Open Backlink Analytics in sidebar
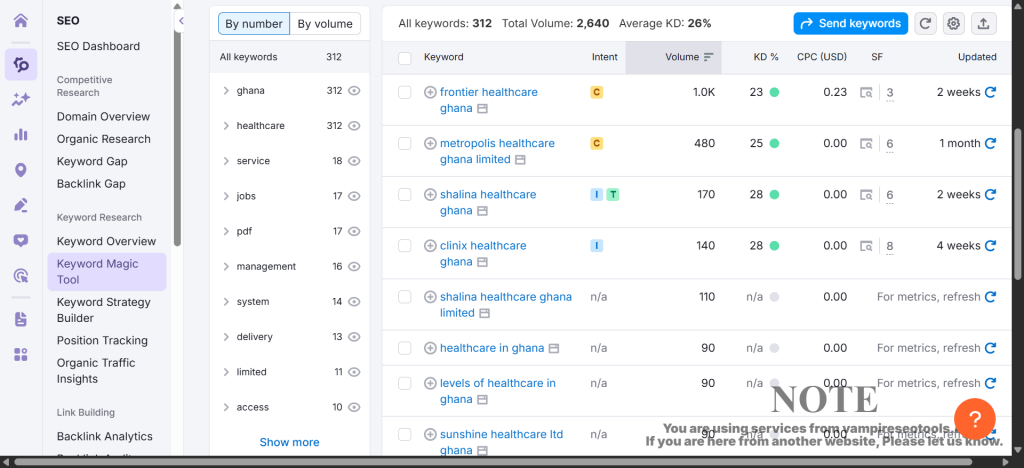 click(x=104, y=437)
